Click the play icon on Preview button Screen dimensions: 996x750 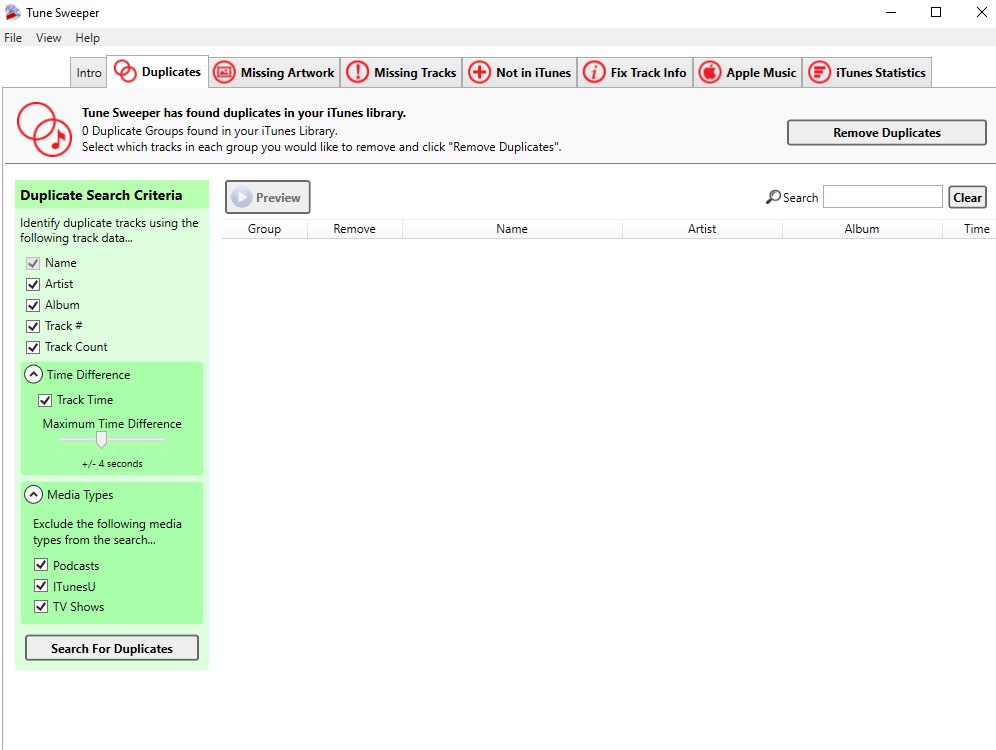241,198
